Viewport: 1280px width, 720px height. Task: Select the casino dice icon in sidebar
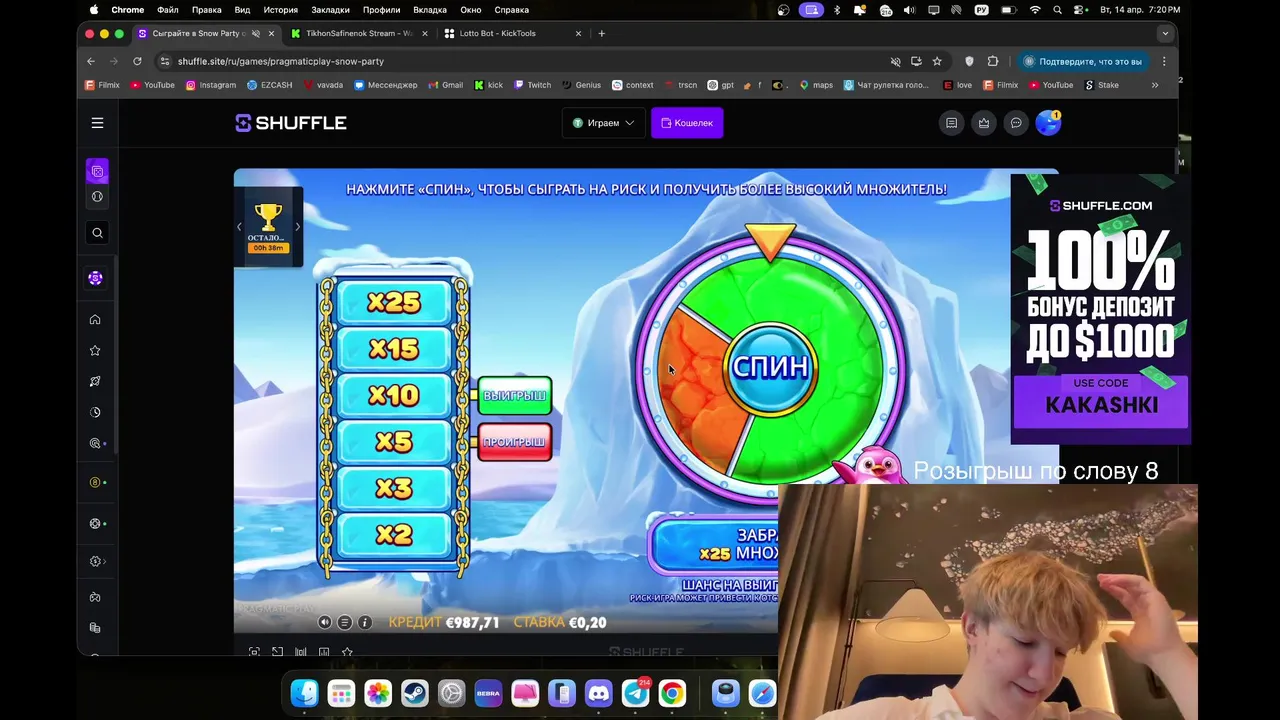tap(97, 171)
